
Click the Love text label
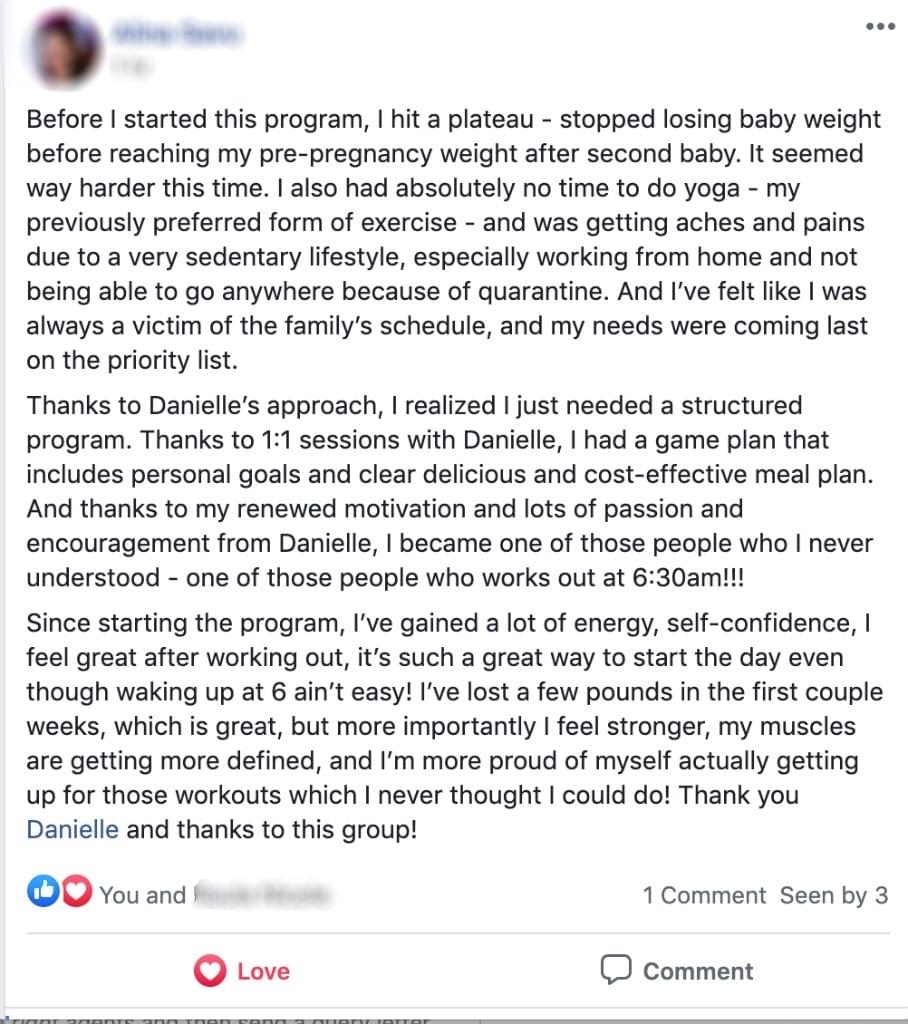pyautogui.click(x=263, y=971)
